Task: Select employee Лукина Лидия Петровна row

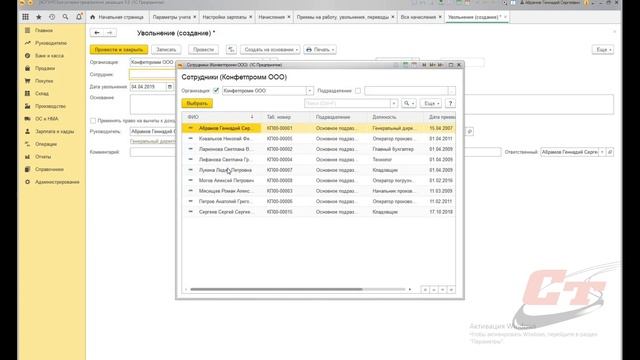Action: click(x=319, y=170)
